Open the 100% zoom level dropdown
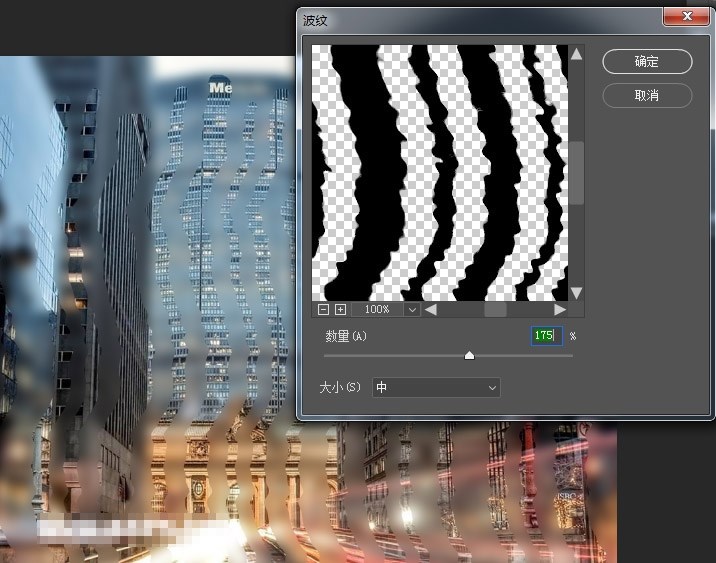The image size is (716, 563). (x=411, y=310)
